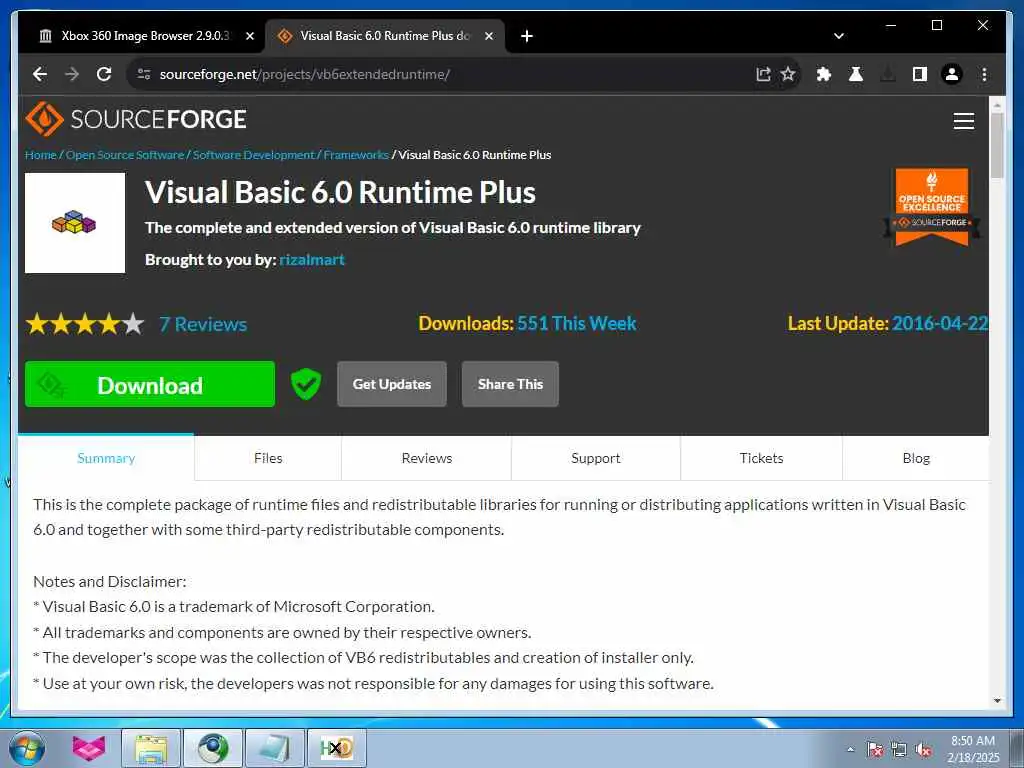This screenshot has width=1024, height=768.
Task: Open the Extensions puzzle icon
Action: pyautogui.click(x=824, y=74)
